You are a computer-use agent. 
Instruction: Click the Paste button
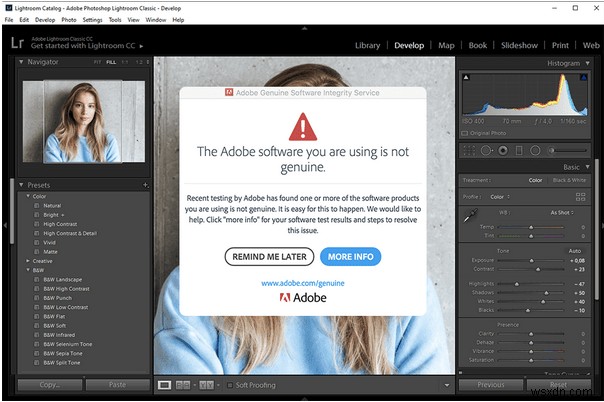(x=117, y=385)
